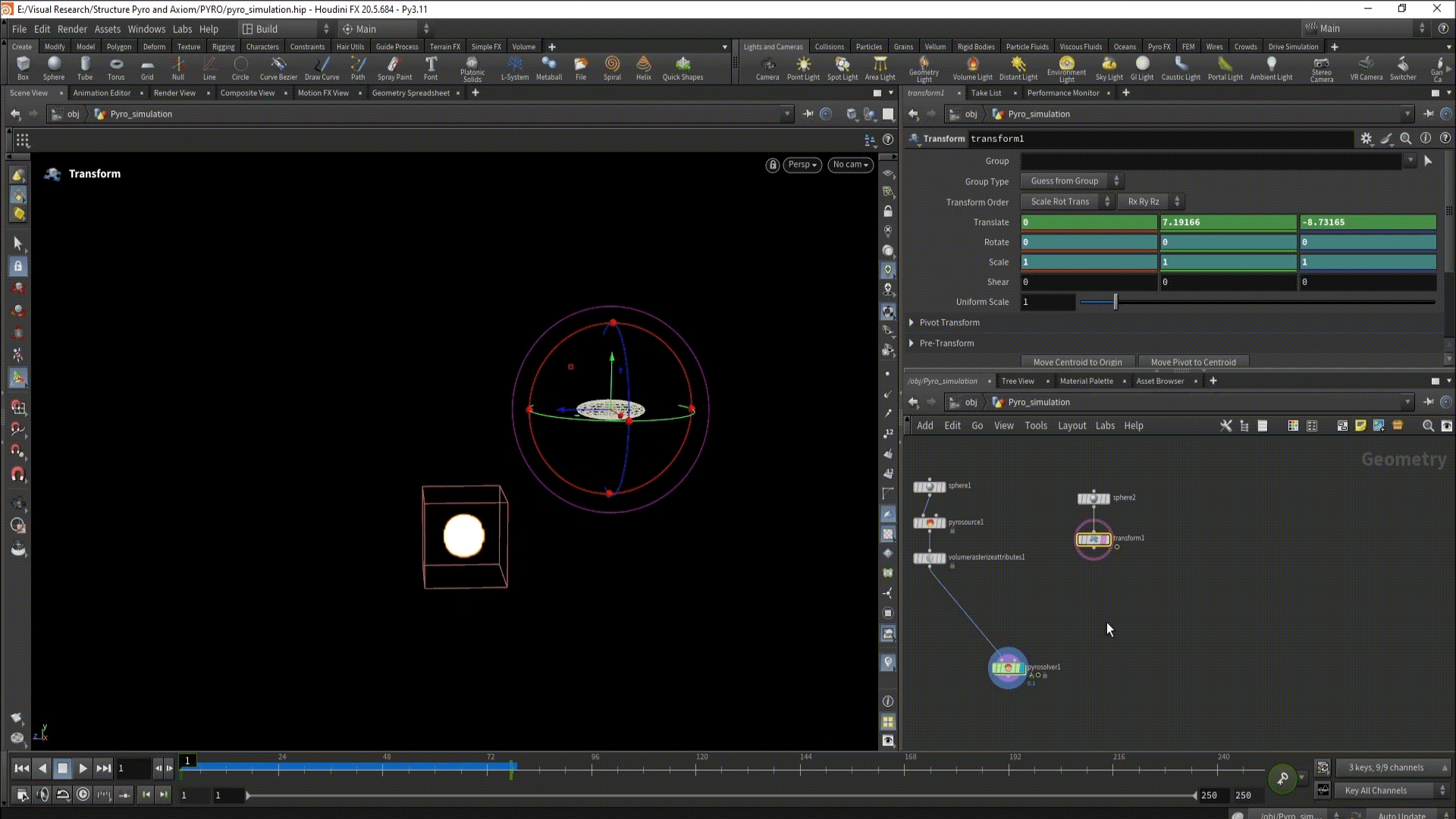Add a Camera from the shelf
This screenshot has height=819, width=1456.
767,67
